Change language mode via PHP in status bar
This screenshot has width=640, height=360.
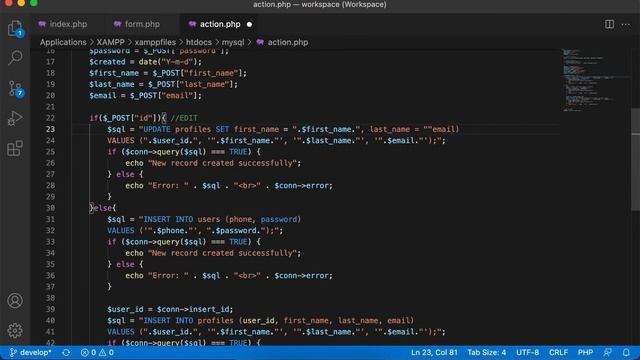585,352
